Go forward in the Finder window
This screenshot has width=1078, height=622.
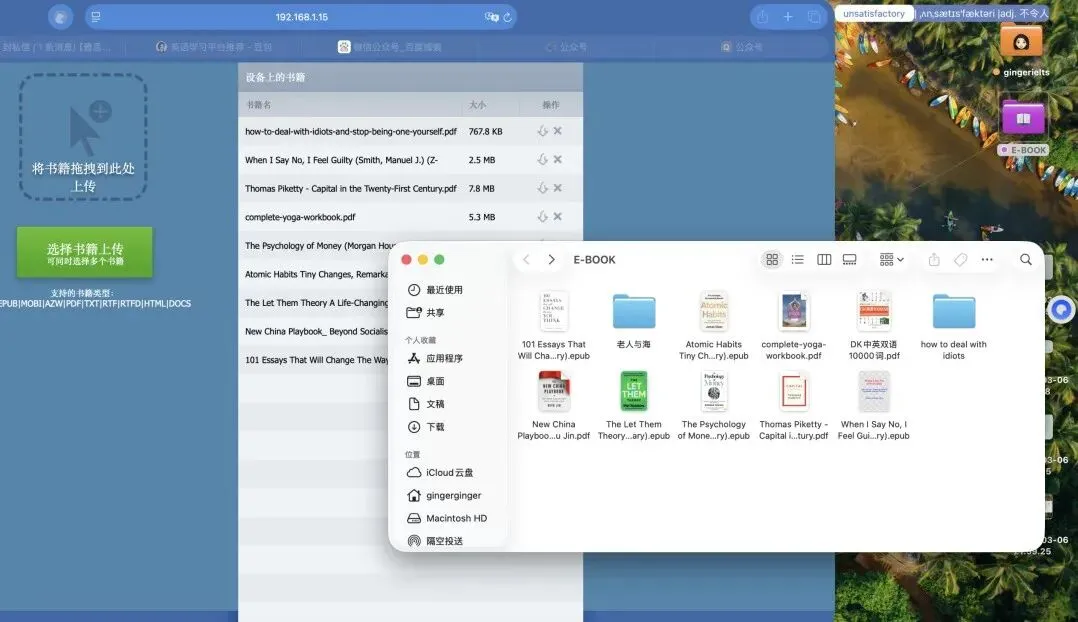click(x=551, y=259)
